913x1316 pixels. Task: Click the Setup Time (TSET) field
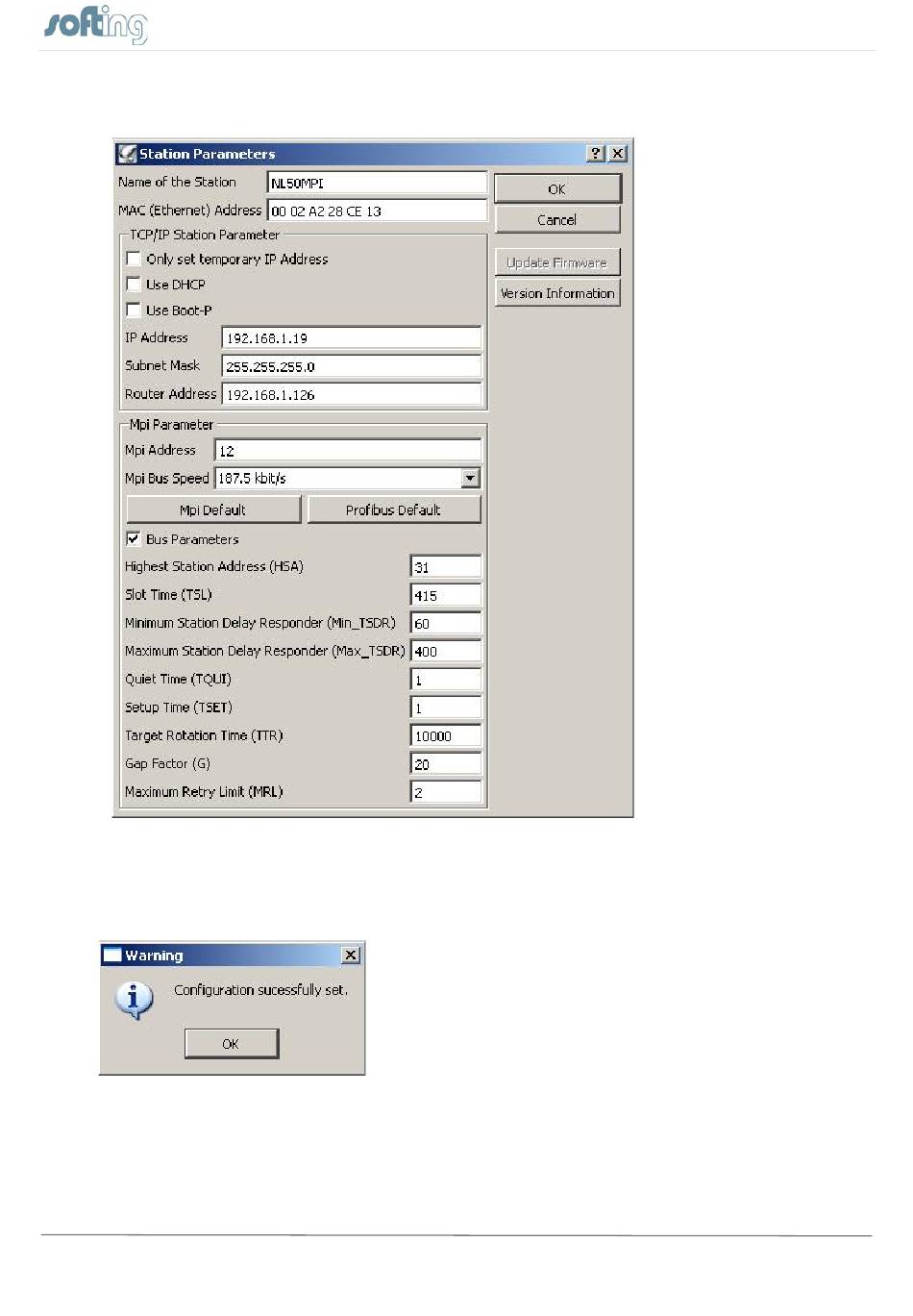click(x=446, y=707)
